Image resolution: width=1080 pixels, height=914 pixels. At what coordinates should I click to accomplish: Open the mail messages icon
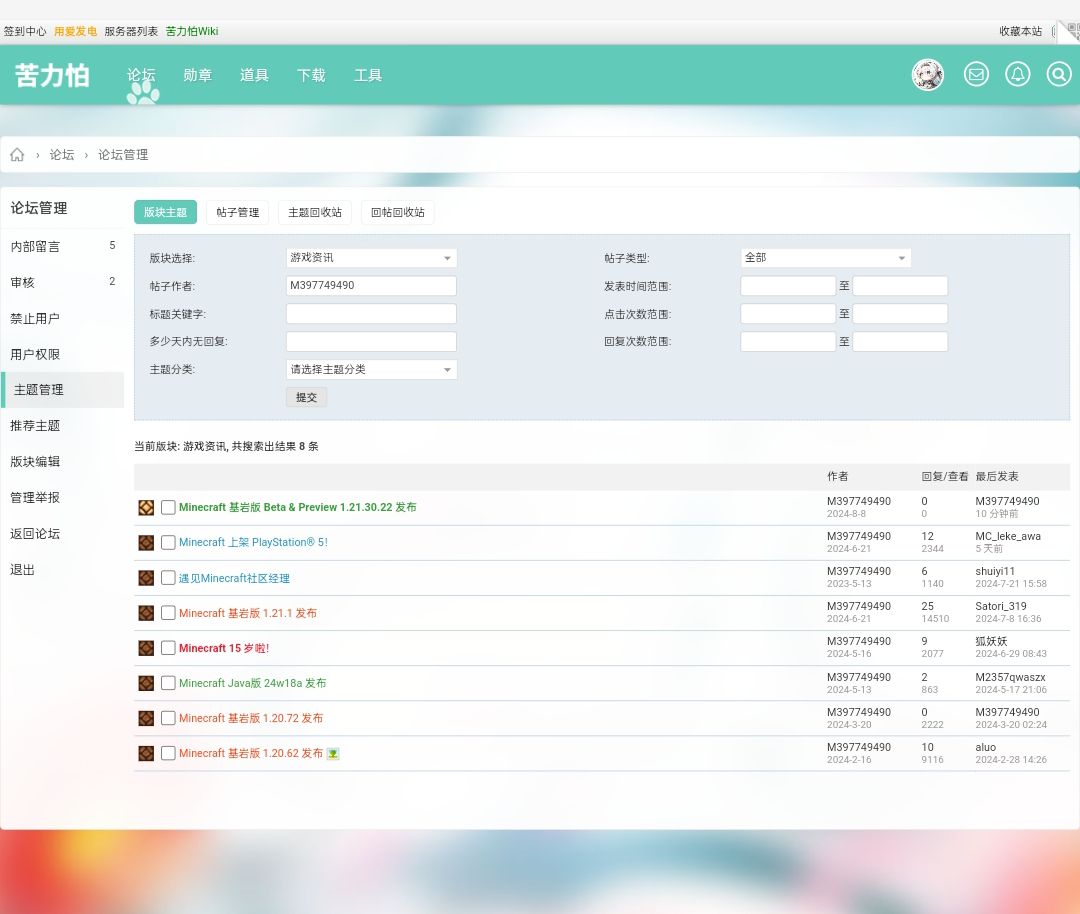(976, 74)
